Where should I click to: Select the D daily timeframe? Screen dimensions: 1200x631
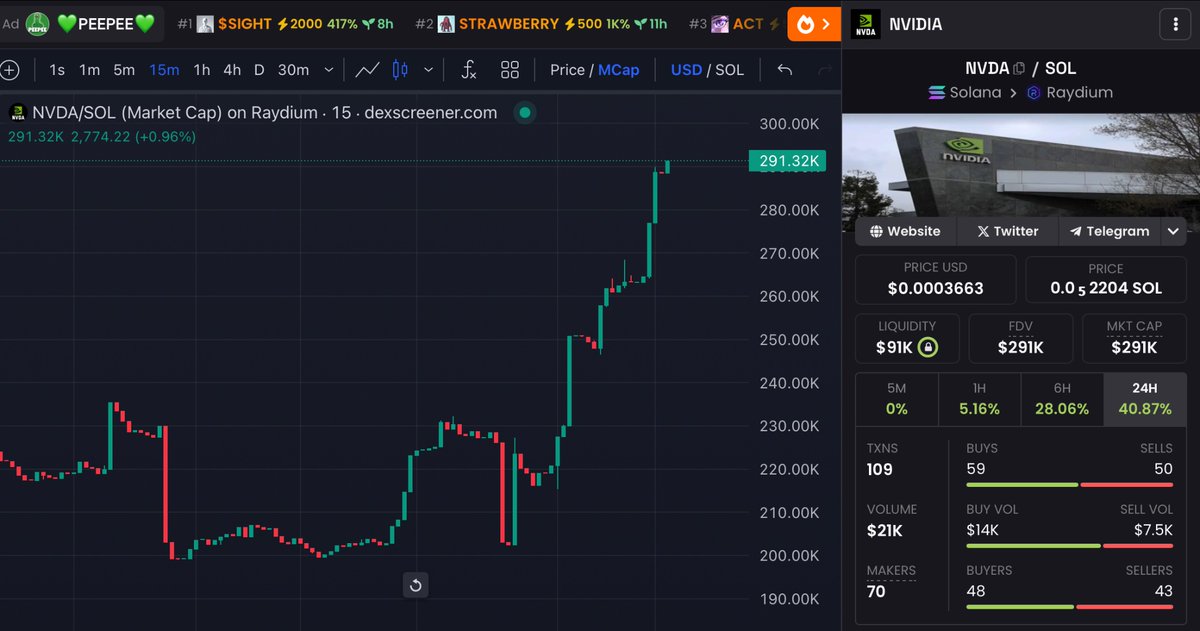click(259, 70)
